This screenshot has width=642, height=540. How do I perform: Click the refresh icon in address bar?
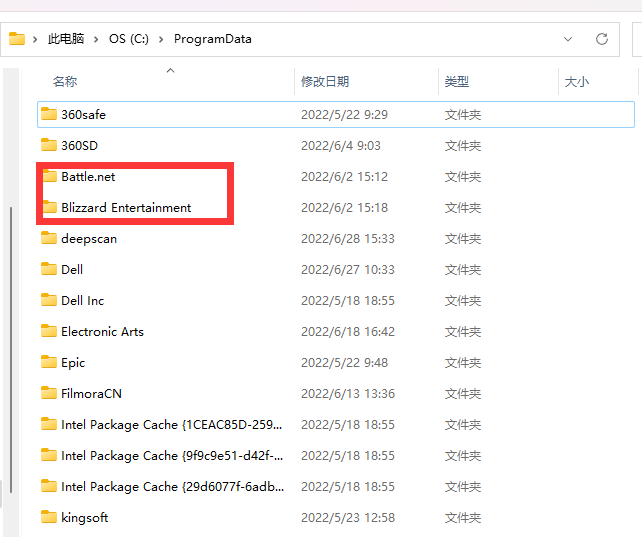click(601, 39)
